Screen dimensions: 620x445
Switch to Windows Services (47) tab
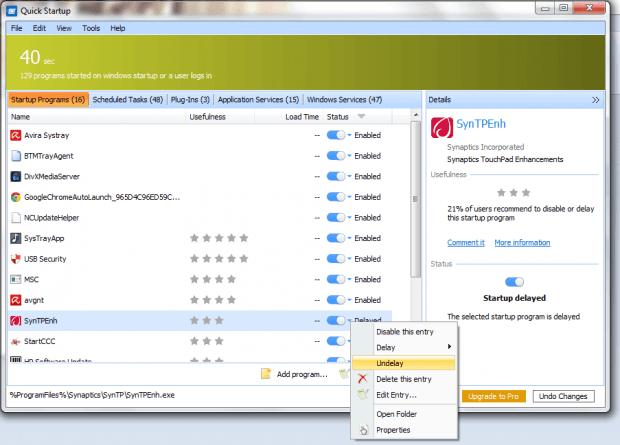pyautogui.click(x=344, y=100)
